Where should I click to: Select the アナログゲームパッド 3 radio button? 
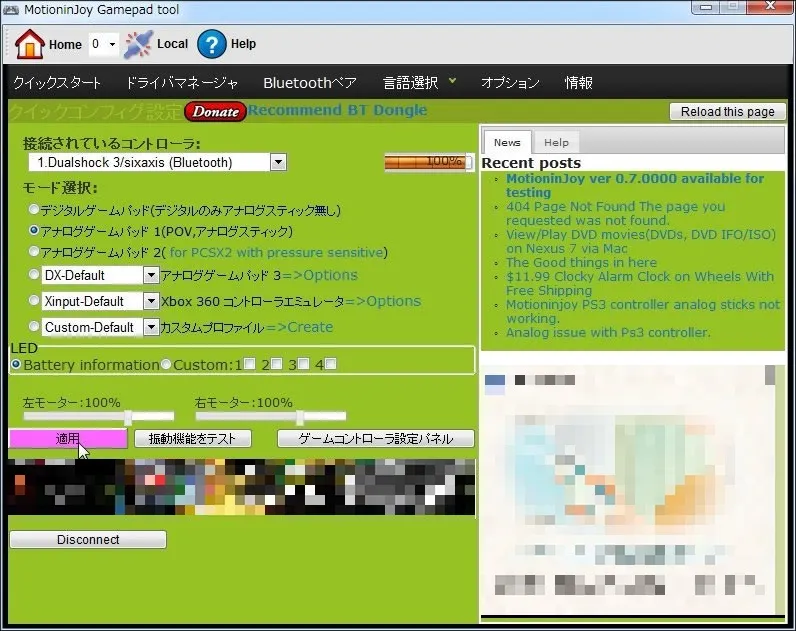[x=34, y=275]
